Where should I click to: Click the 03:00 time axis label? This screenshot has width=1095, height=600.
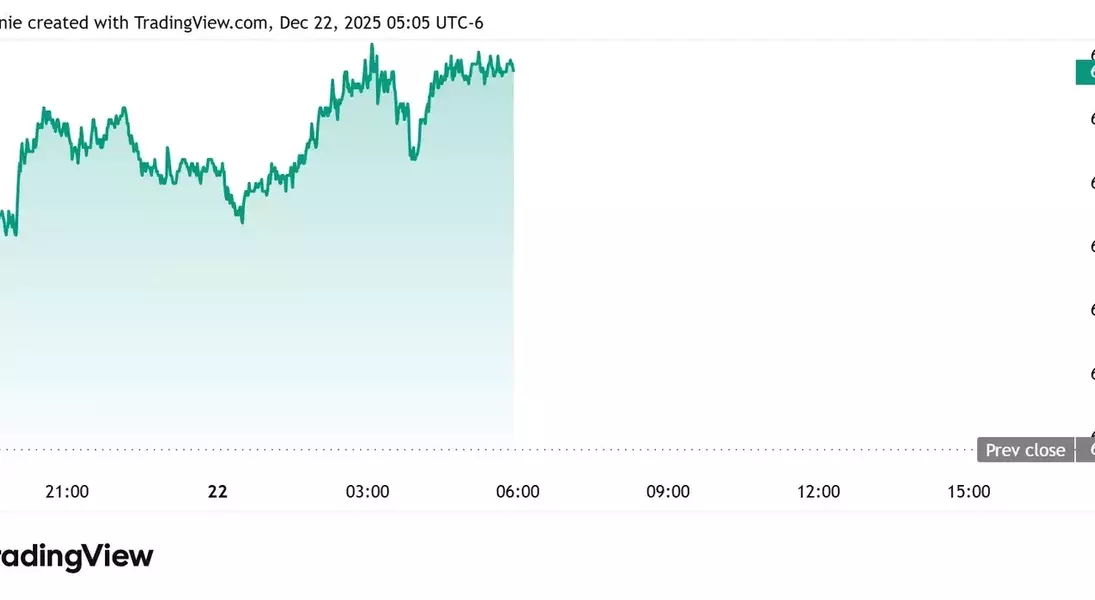coord(367,491)
